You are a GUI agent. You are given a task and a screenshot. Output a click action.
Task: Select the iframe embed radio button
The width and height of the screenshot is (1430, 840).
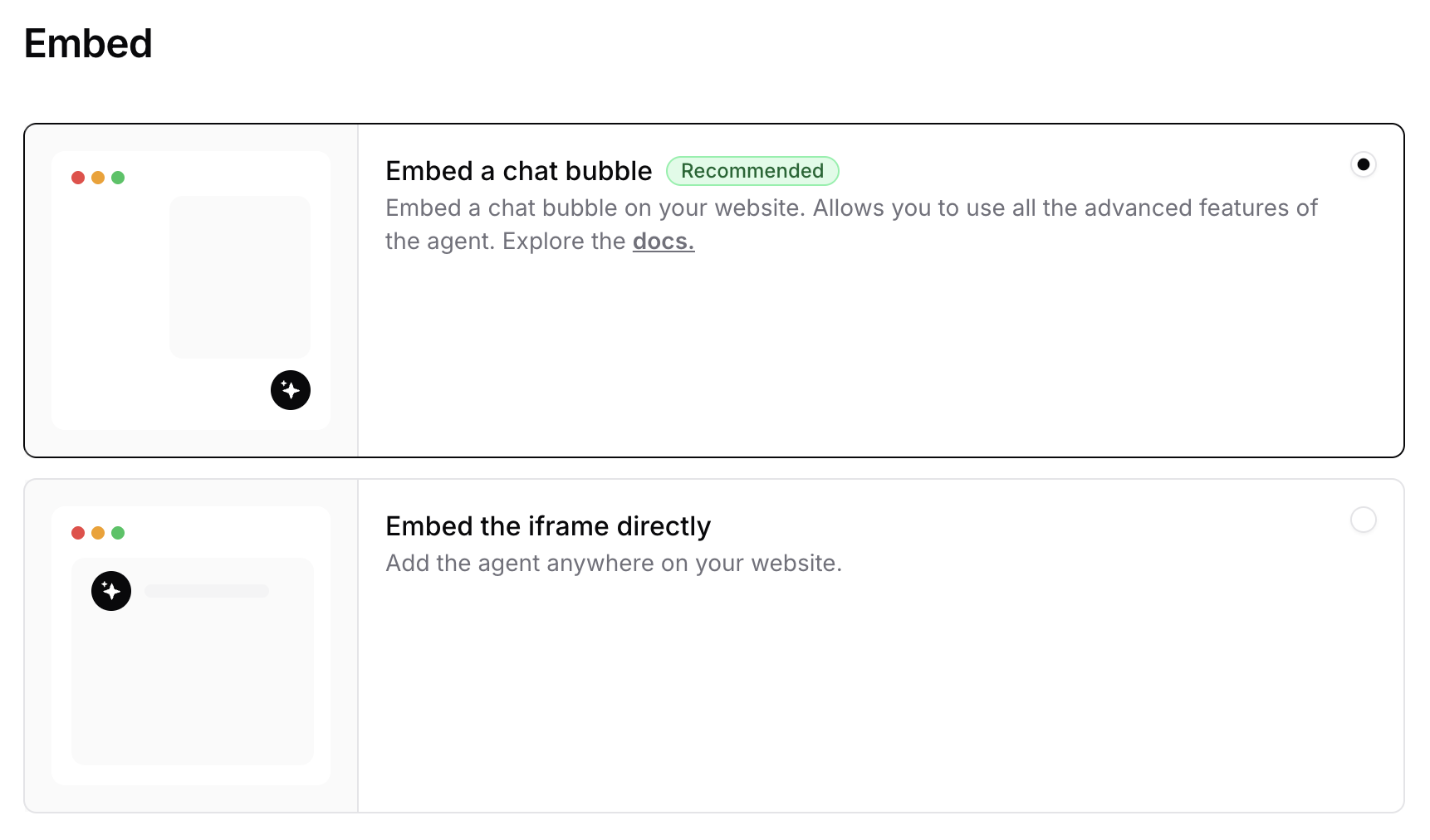[1363, 520]
